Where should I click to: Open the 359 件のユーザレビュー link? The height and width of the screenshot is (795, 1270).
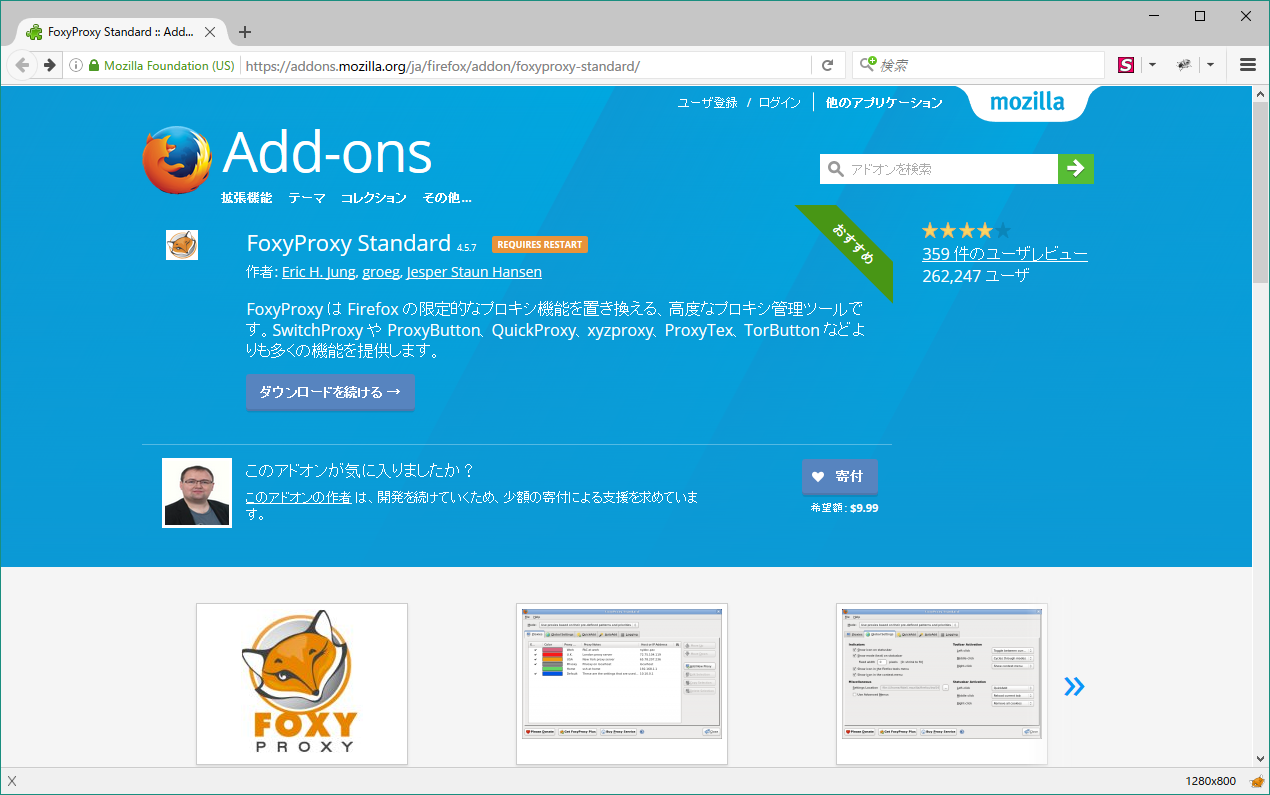pyautogui.click(x=1005, y=254)
